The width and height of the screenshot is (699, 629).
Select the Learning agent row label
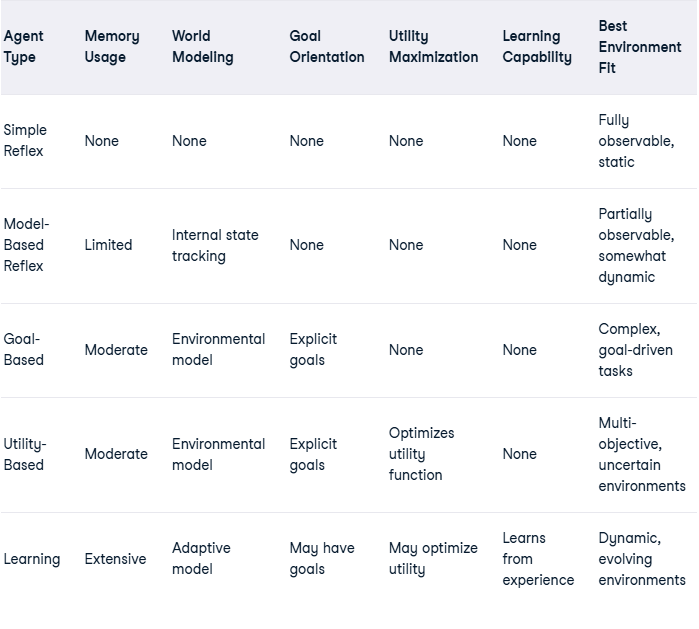32,559
